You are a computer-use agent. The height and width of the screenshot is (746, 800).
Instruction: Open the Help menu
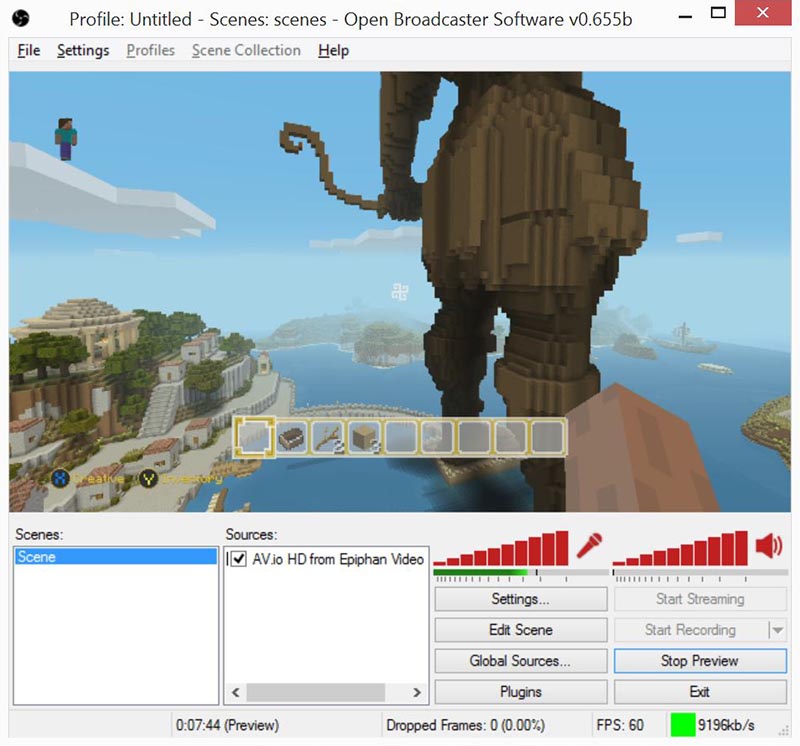click(x=334, y=51)
